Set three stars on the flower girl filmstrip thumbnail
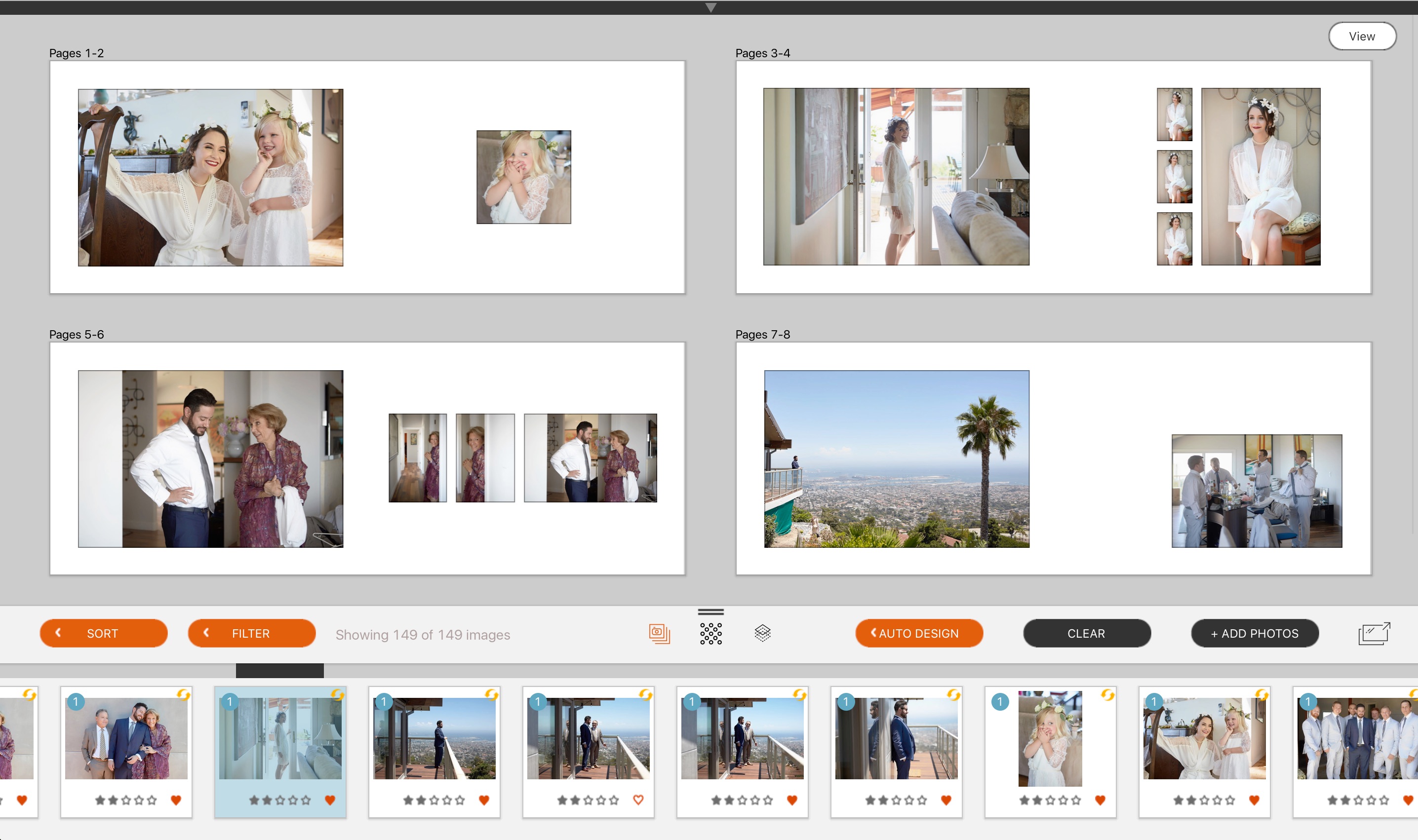Viewport: 1418px width, 840px height. click(x=1051, y=800)
